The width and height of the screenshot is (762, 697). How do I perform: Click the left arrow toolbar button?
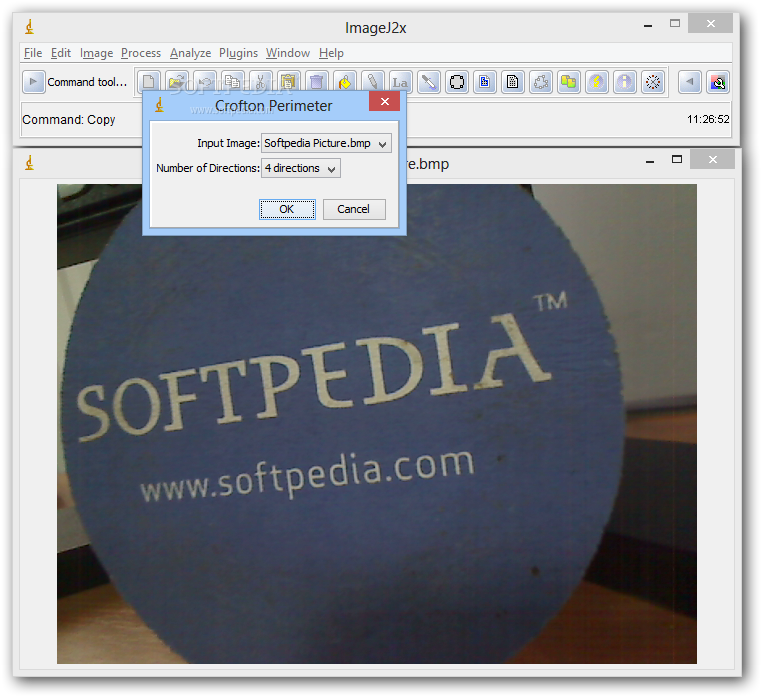tap(689, 82)
